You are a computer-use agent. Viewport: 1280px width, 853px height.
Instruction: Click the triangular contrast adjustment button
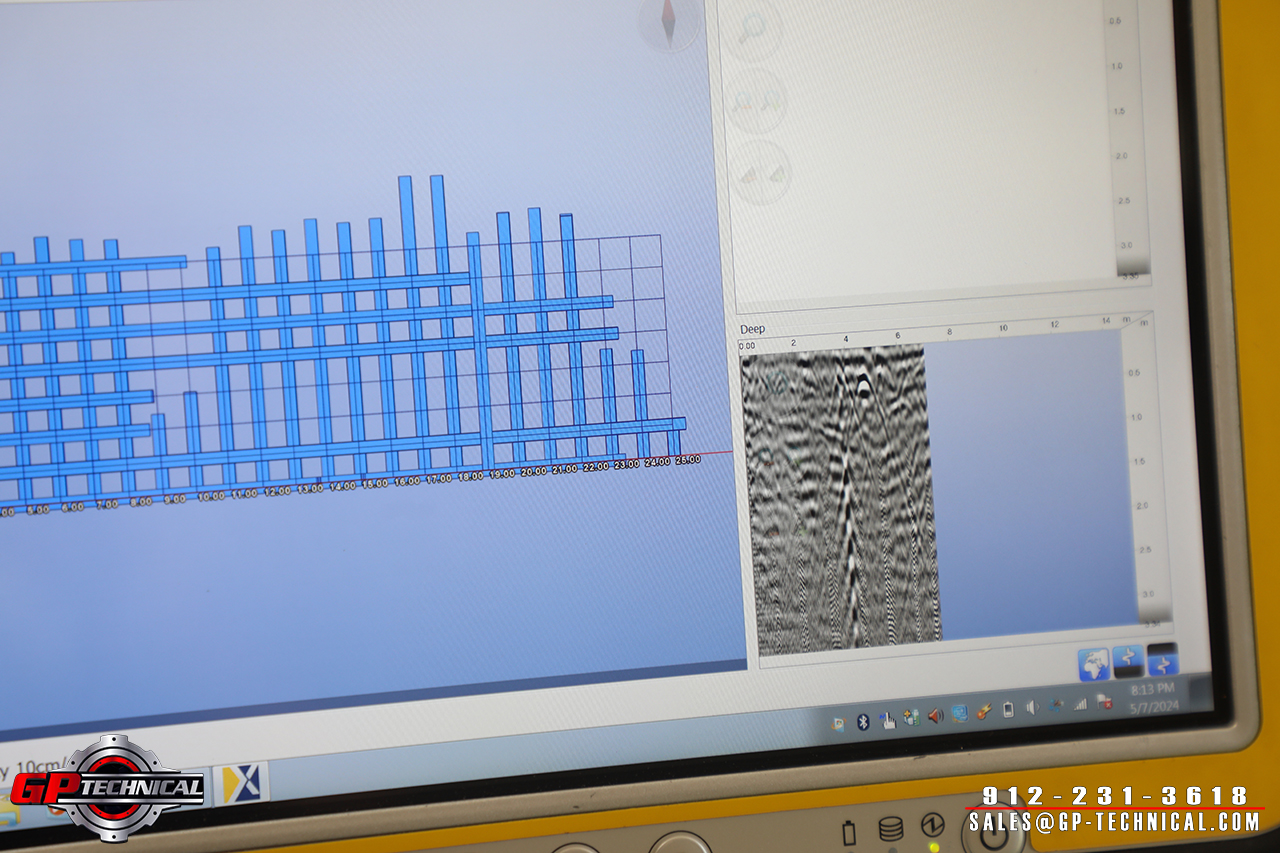point(761,173)
